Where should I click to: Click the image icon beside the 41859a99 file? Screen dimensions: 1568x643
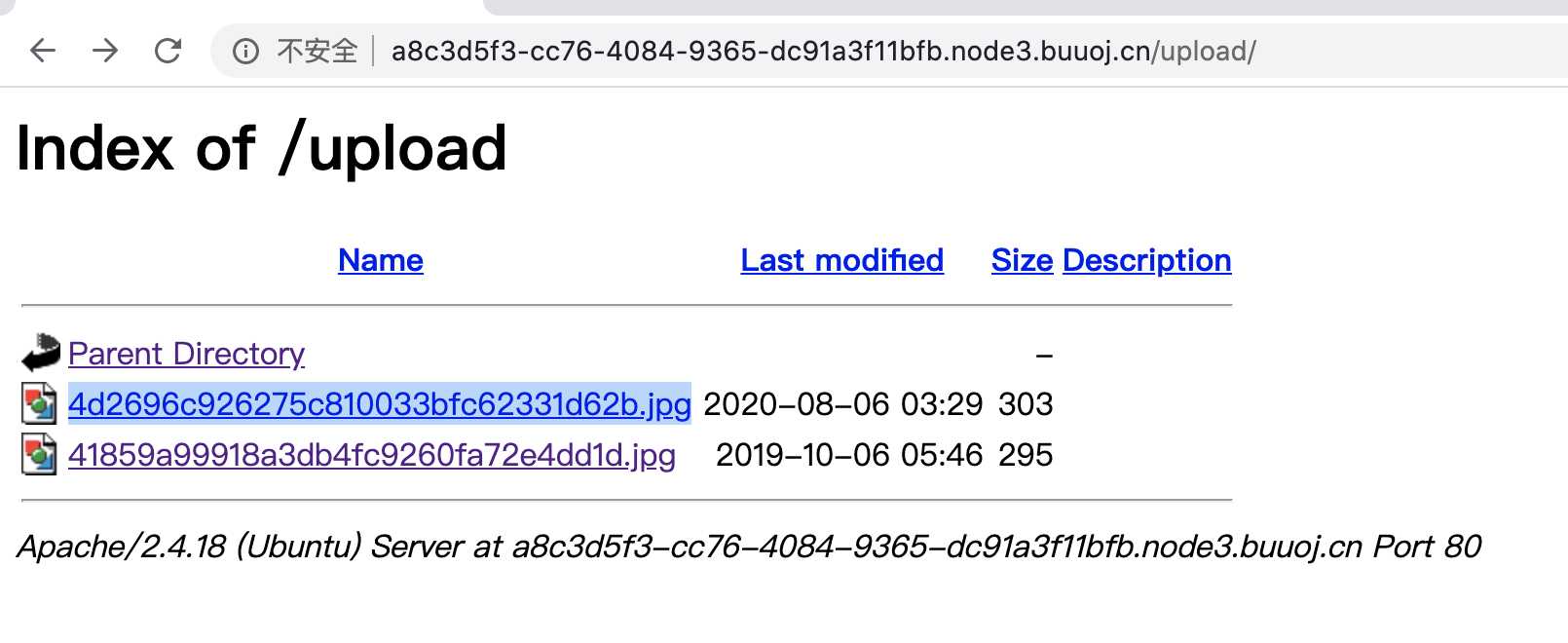pos(39,454)
